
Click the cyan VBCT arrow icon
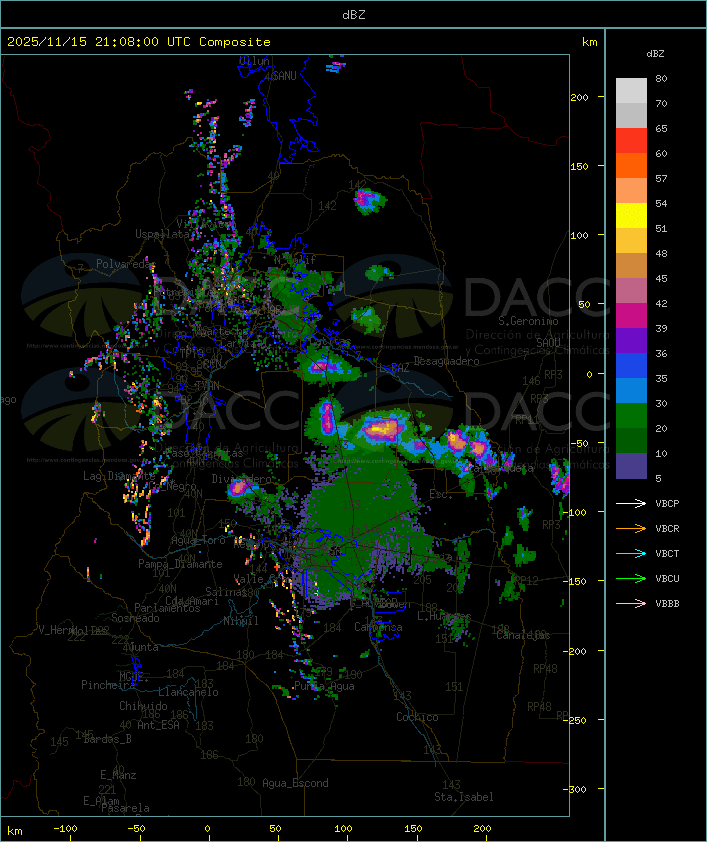point(631,554)
